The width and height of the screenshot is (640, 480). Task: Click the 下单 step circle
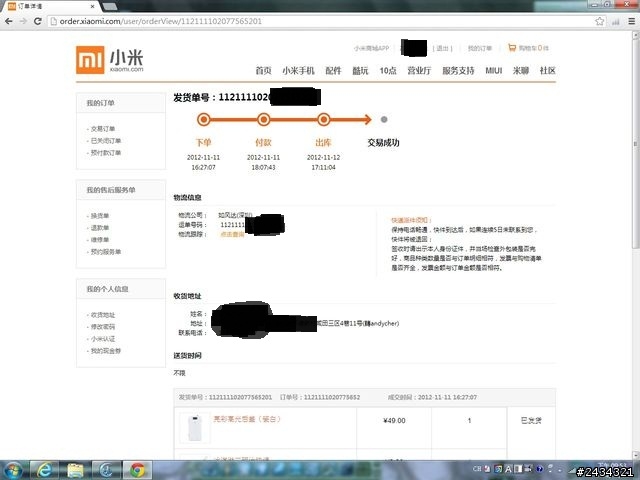[204, 120]
